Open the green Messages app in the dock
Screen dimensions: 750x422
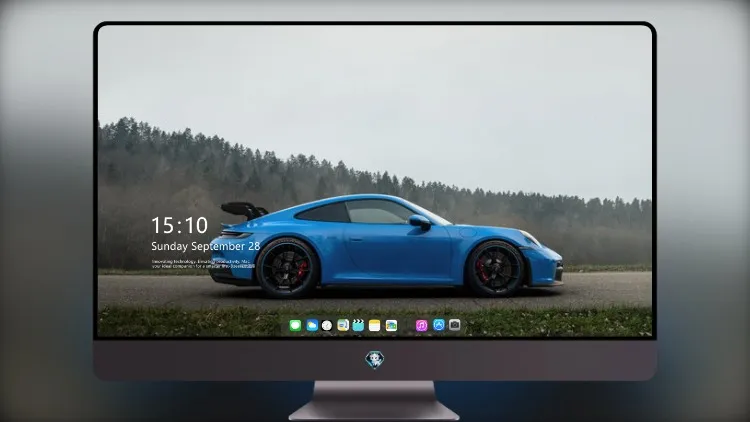[295, 325]
